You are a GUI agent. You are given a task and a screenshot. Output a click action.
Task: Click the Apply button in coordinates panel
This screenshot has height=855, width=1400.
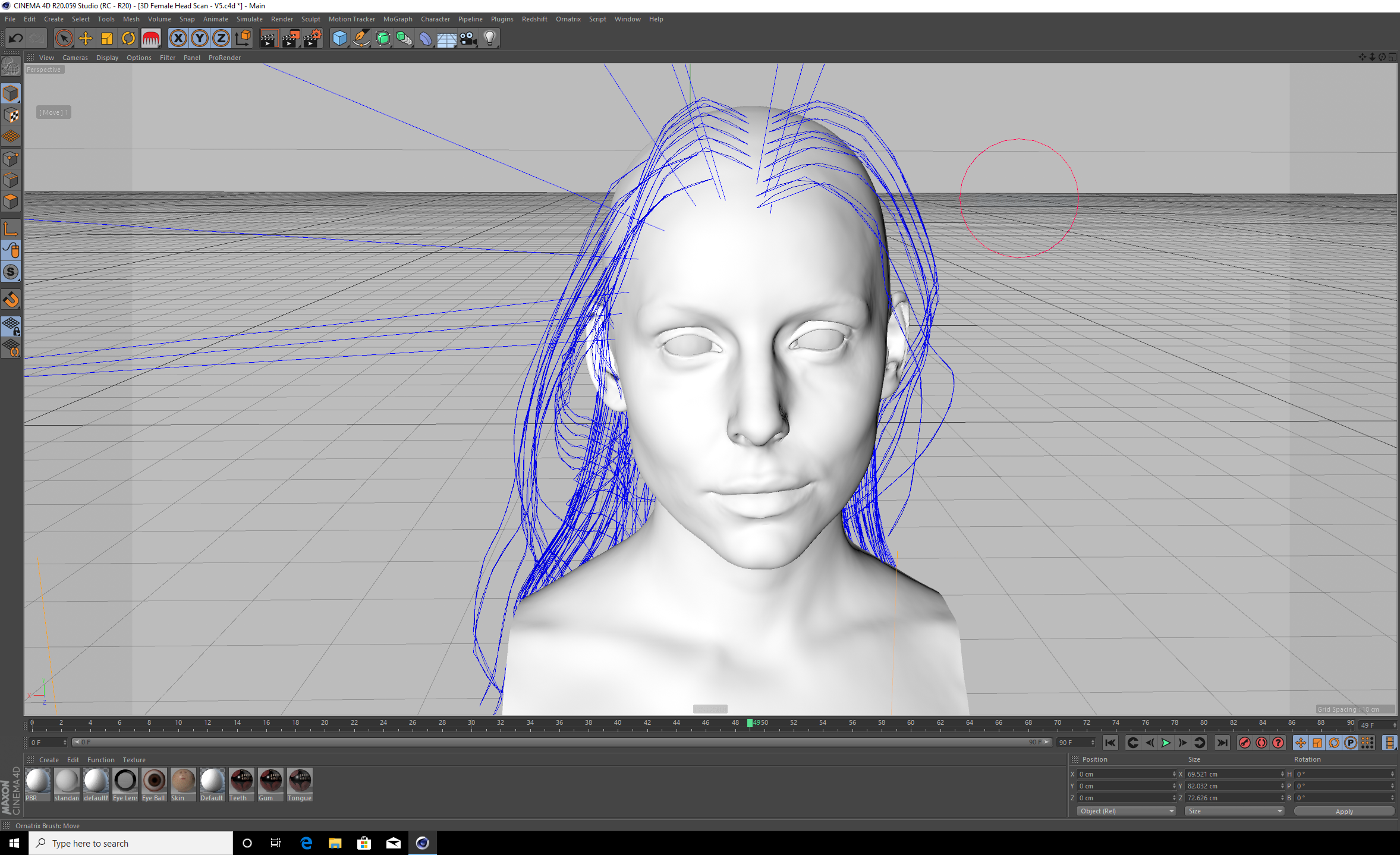point(1344,811)
